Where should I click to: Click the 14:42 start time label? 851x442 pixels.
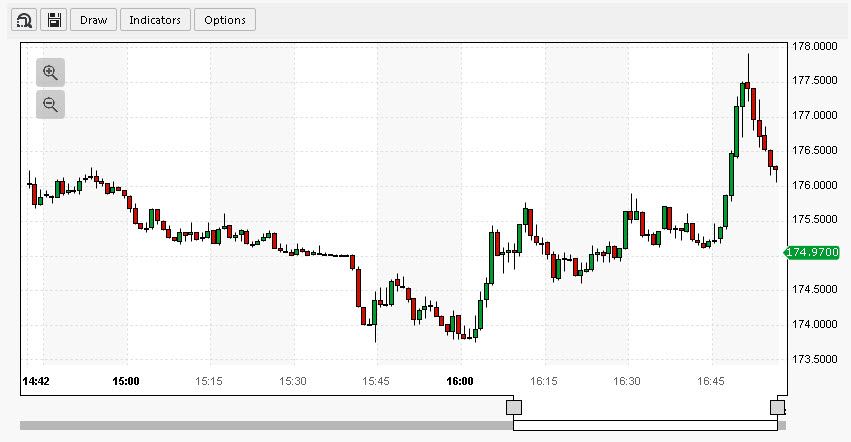[x=37, y=381]
